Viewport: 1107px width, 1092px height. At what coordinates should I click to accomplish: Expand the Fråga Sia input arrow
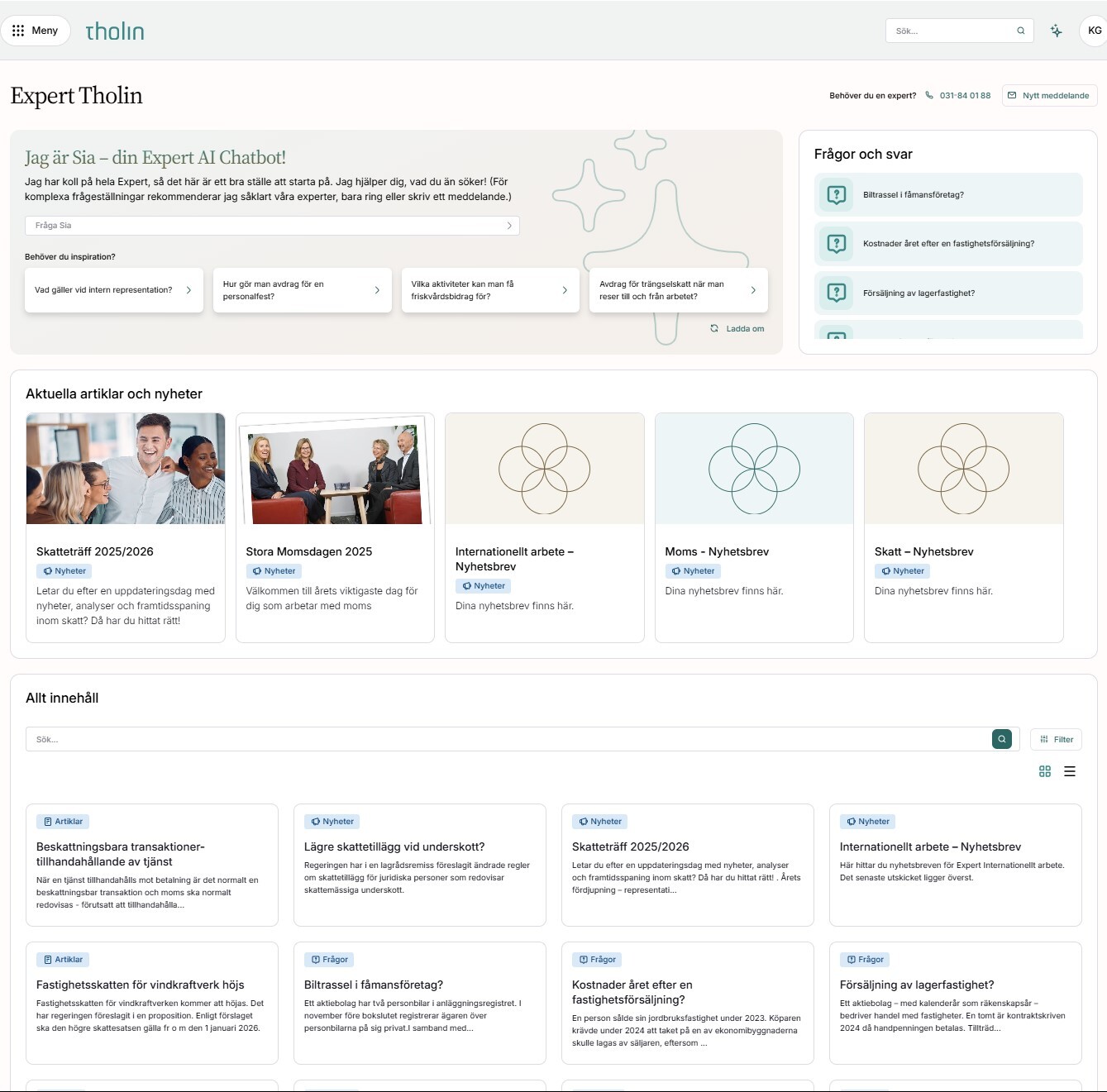[x=509, y=225]
